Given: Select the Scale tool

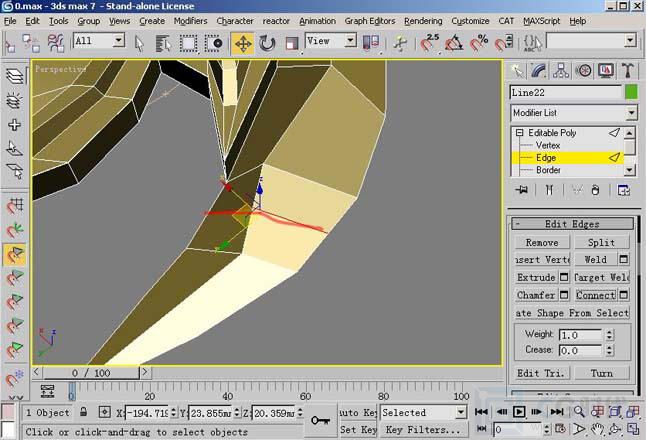Looking at the screenshot, I should [292, 43].
